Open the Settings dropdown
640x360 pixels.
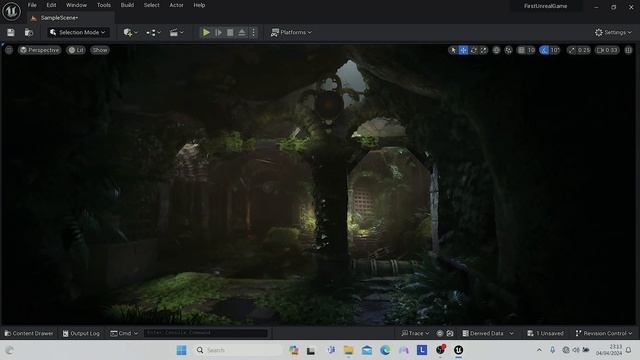coord(613,32)
